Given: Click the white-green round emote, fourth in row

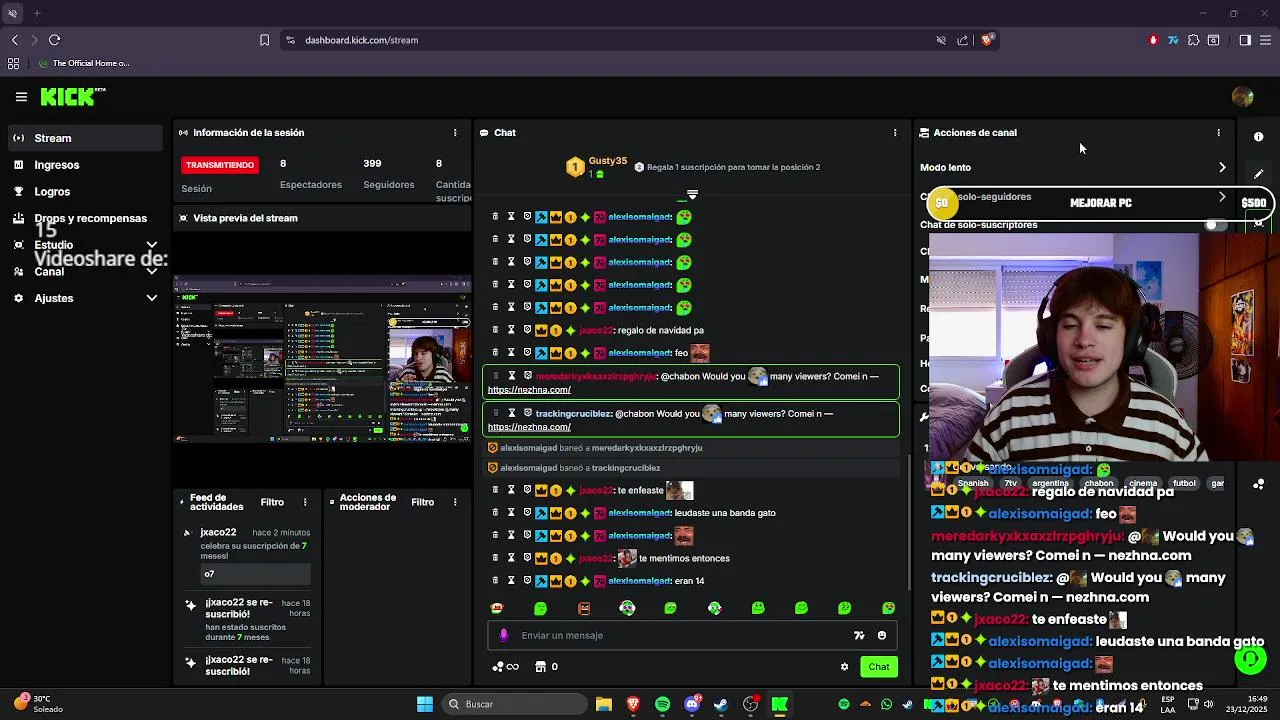Looking at the screenshot, I should click(x=627, y=608).
